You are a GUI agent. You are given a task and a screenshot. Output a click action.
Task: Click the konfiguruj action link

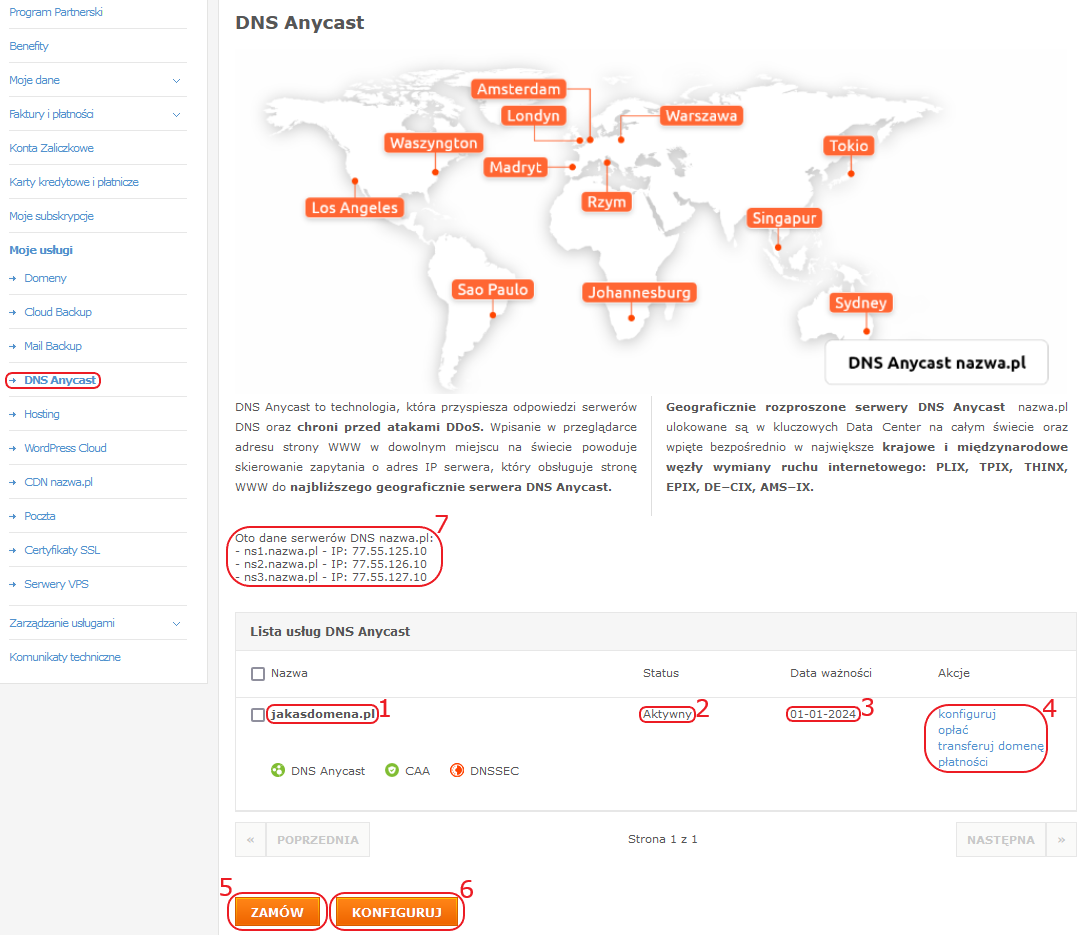tap(967, 714)
